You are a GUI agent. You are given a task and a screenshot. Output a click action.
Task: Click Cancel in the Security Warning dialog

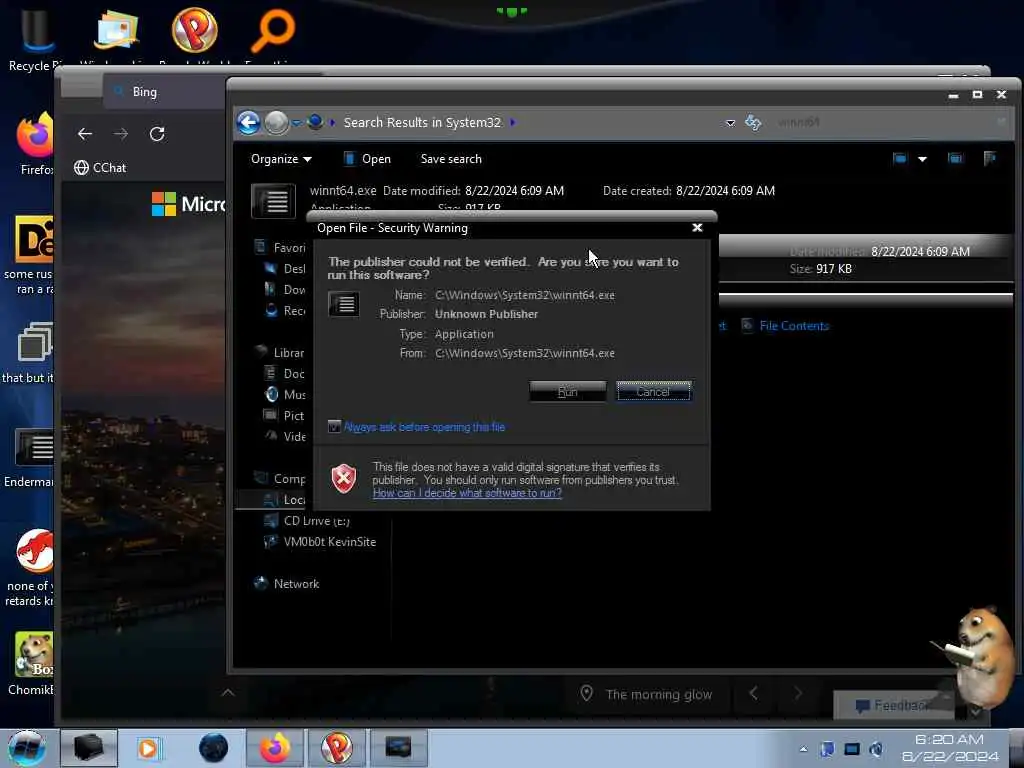(653, 391)
